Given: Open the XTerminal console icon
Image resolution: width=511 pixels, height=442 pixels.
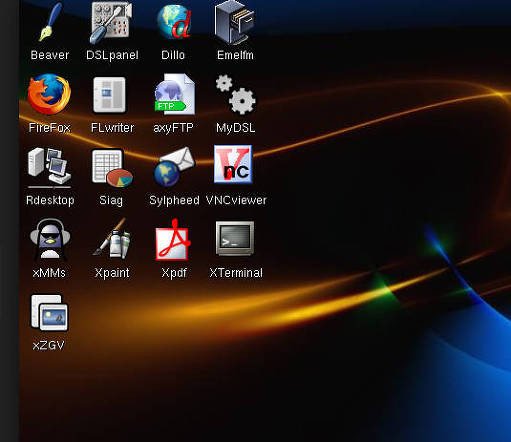Looking at the screenshot, I should (235, 239).
